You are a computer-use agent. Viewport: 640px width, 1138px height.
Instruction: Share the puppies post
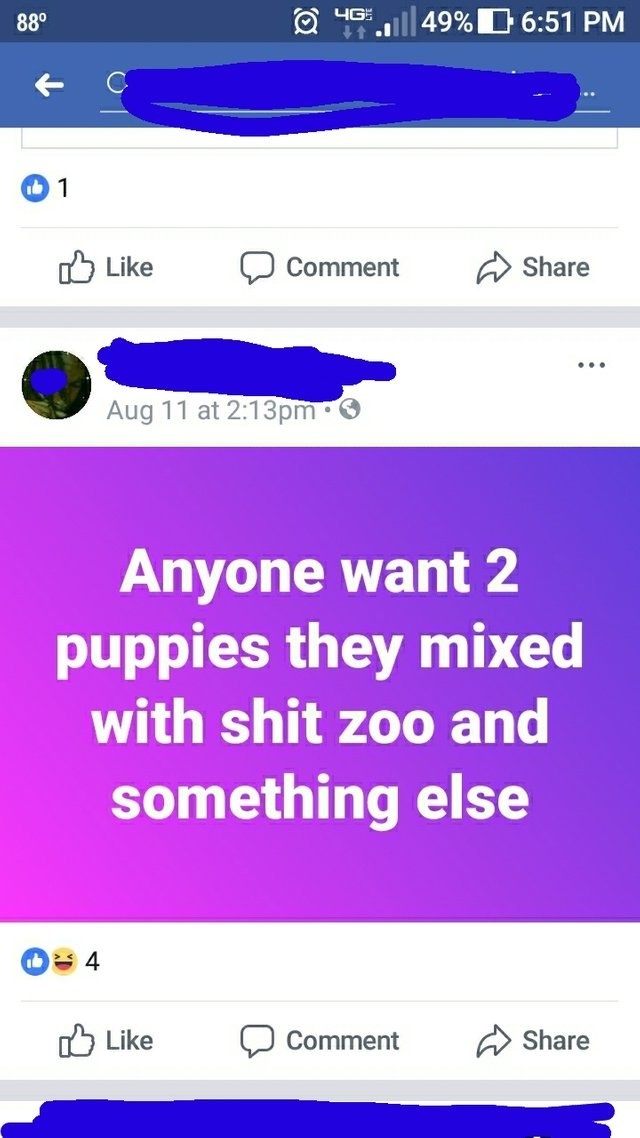533,1040
